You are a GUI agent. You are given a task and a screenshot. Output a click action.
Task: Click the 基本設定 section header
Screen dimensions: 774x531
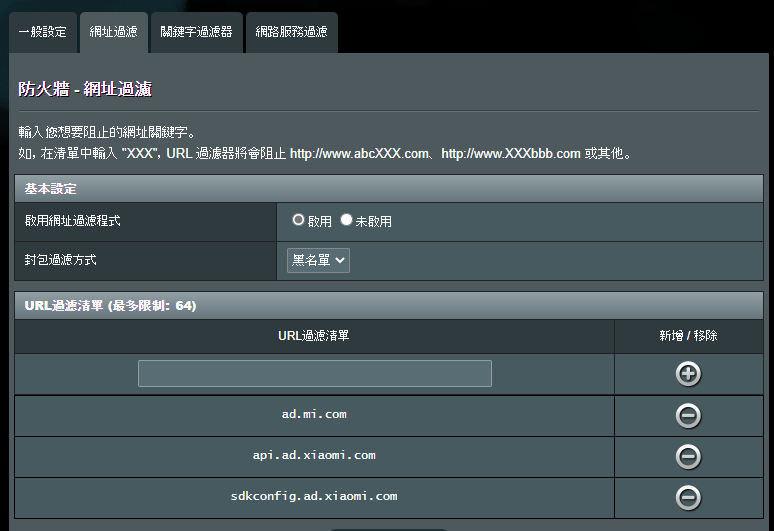[x=389, y=189]
